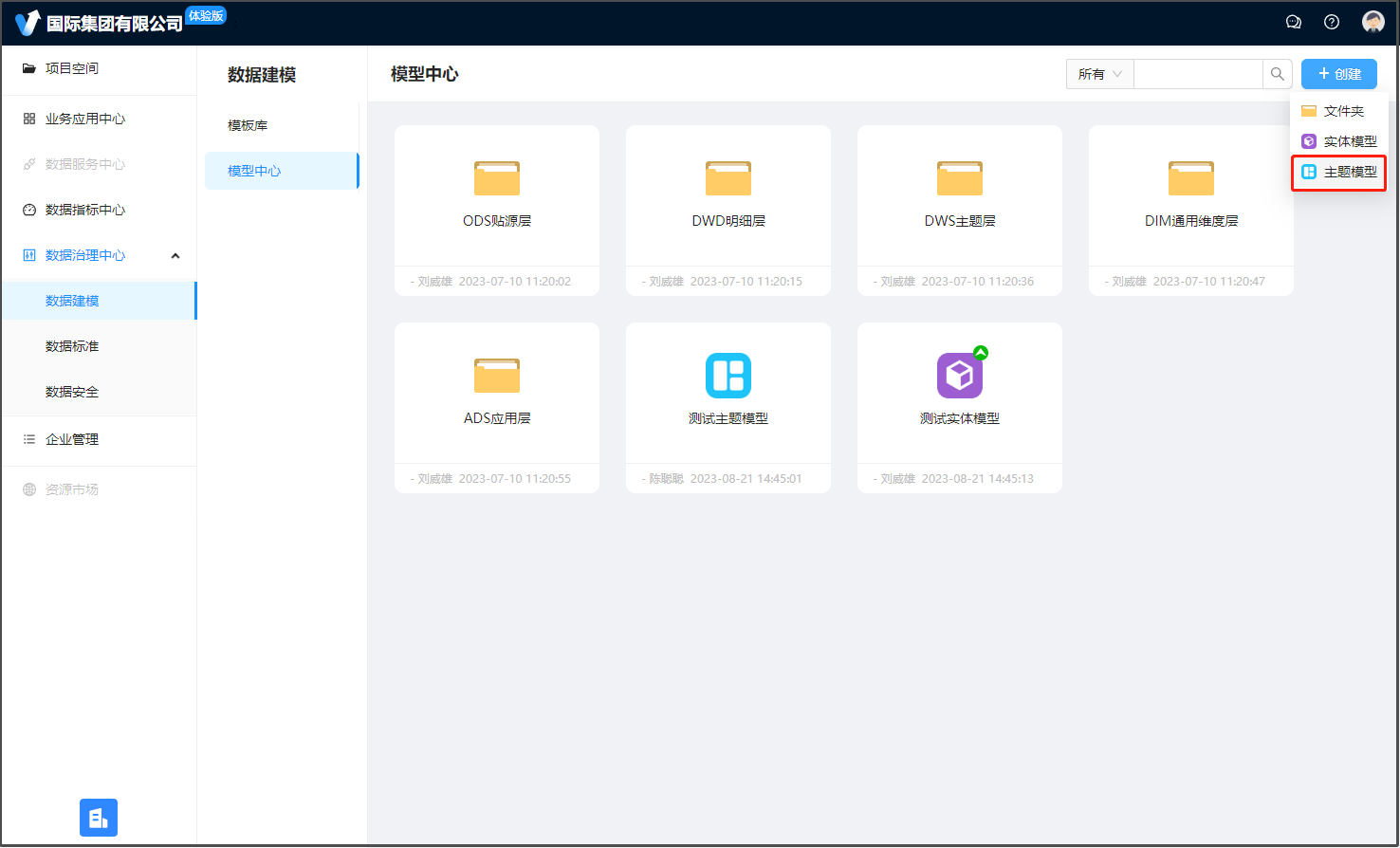Open the message chat icon in header
This screenshot has height=848, width=1400.
coord(1293,22)
